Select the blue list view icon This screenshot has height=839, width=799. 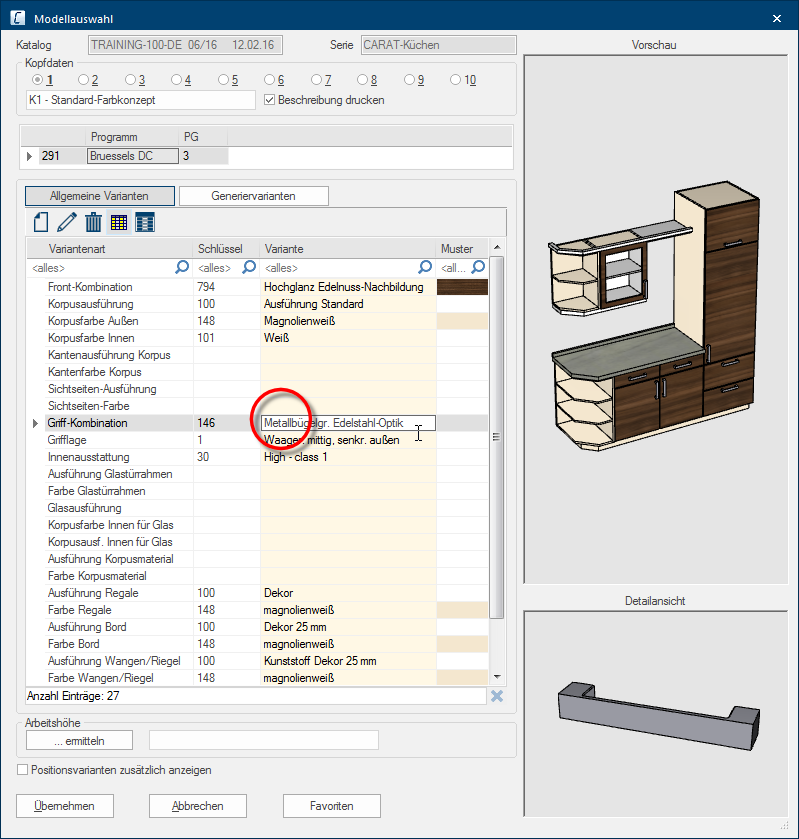pos(145,222)
